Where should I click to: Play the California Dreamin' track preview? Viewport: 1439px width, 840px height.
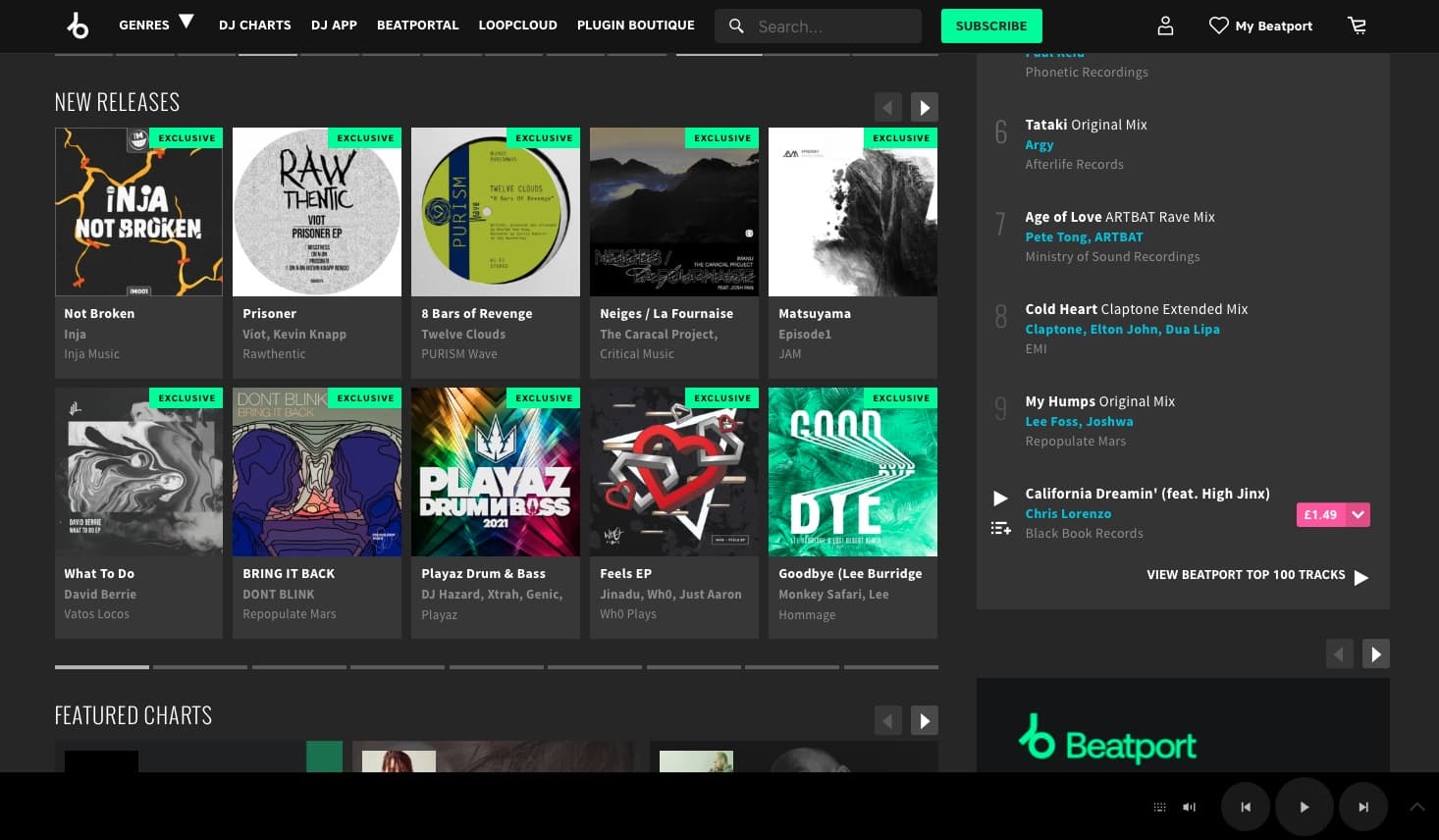coord(1000,498)
